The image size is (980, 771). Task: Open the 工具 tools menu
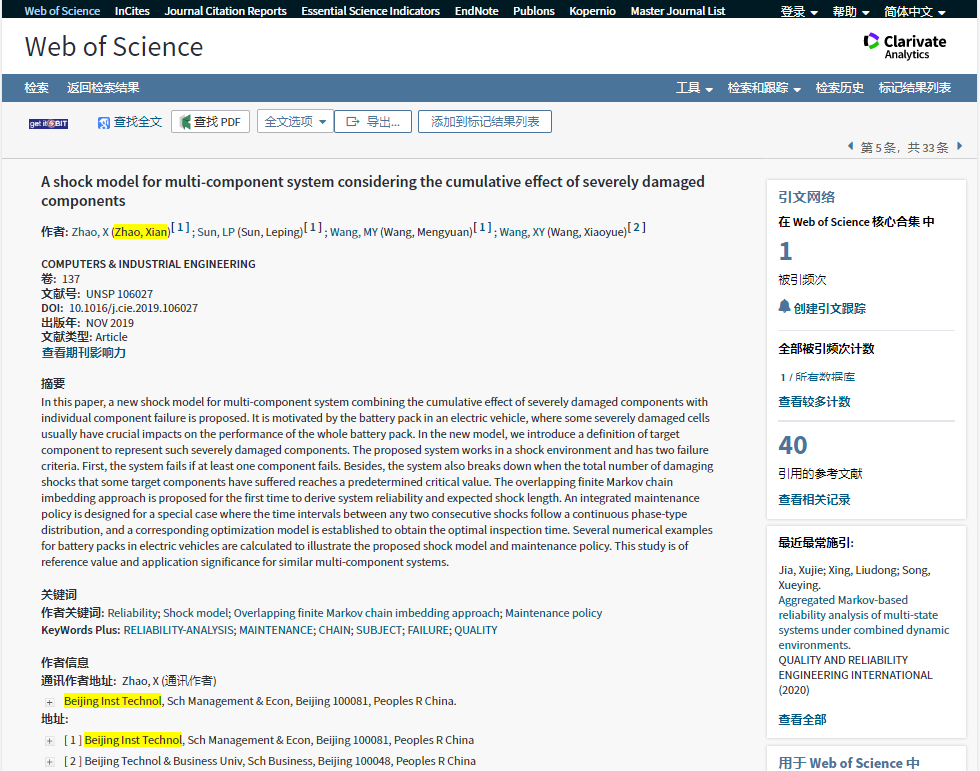694,88
